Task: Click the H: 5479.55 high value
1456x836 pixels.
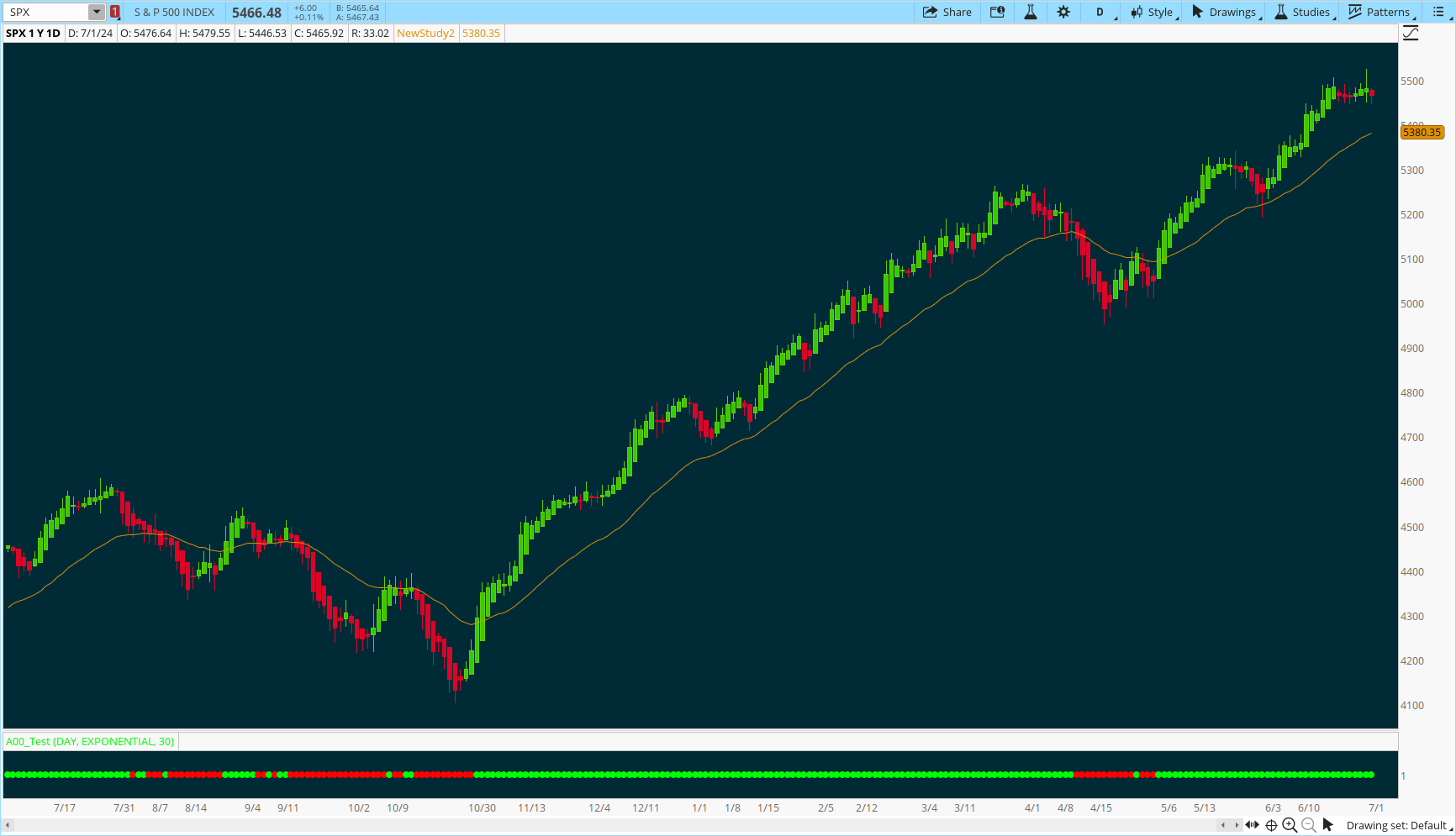Action: [x=204, y=34]
